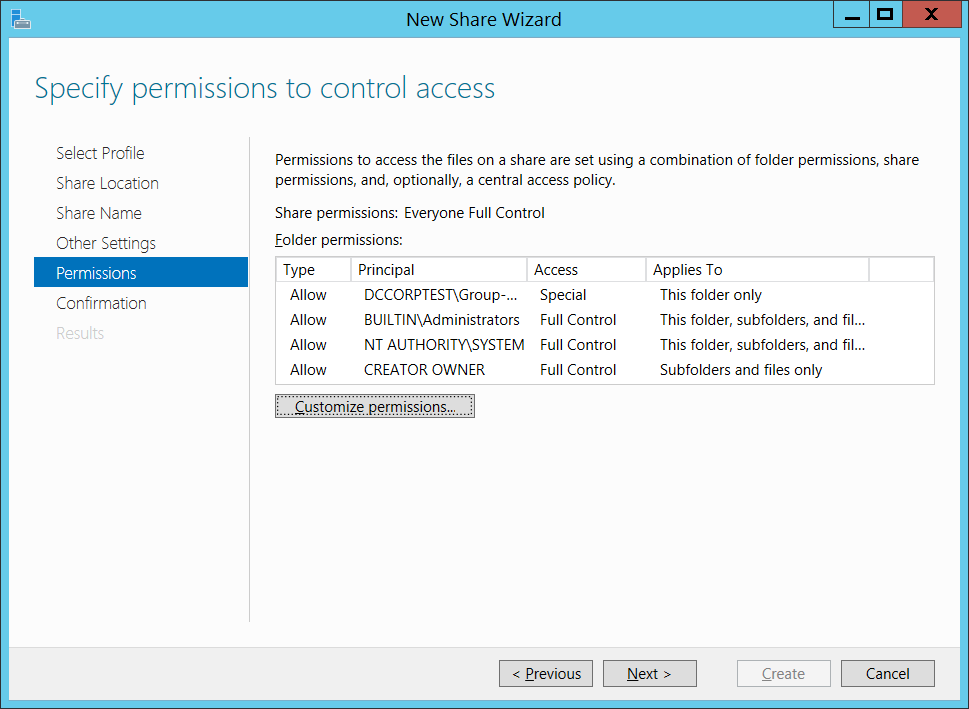Switch to the Share Name step

coord(99,213)
